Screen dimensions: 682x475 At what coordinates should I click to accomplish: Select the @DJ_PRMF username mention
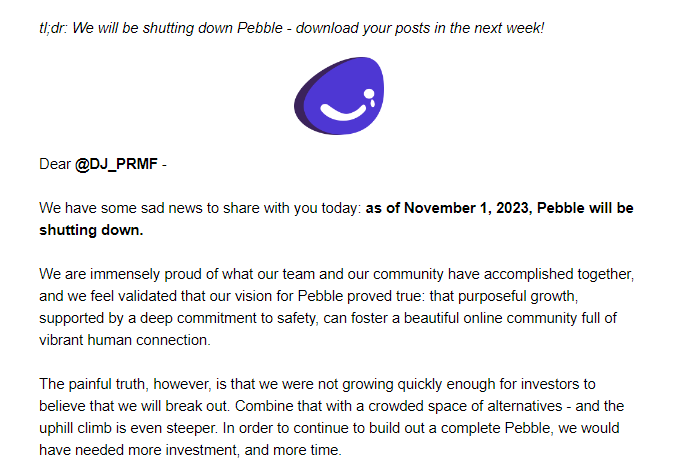116,164
